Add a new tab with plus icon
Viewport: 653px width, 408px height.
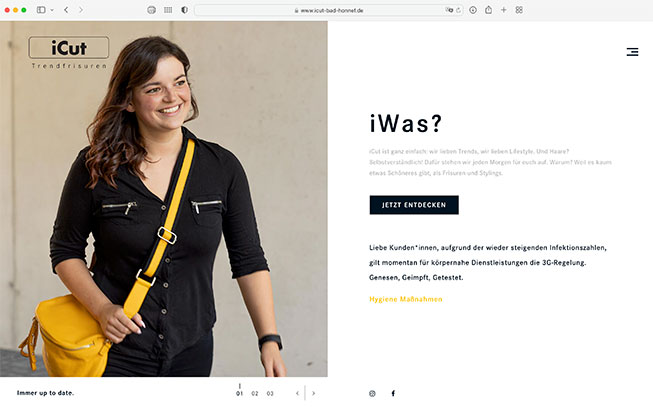tap(503, 10)
